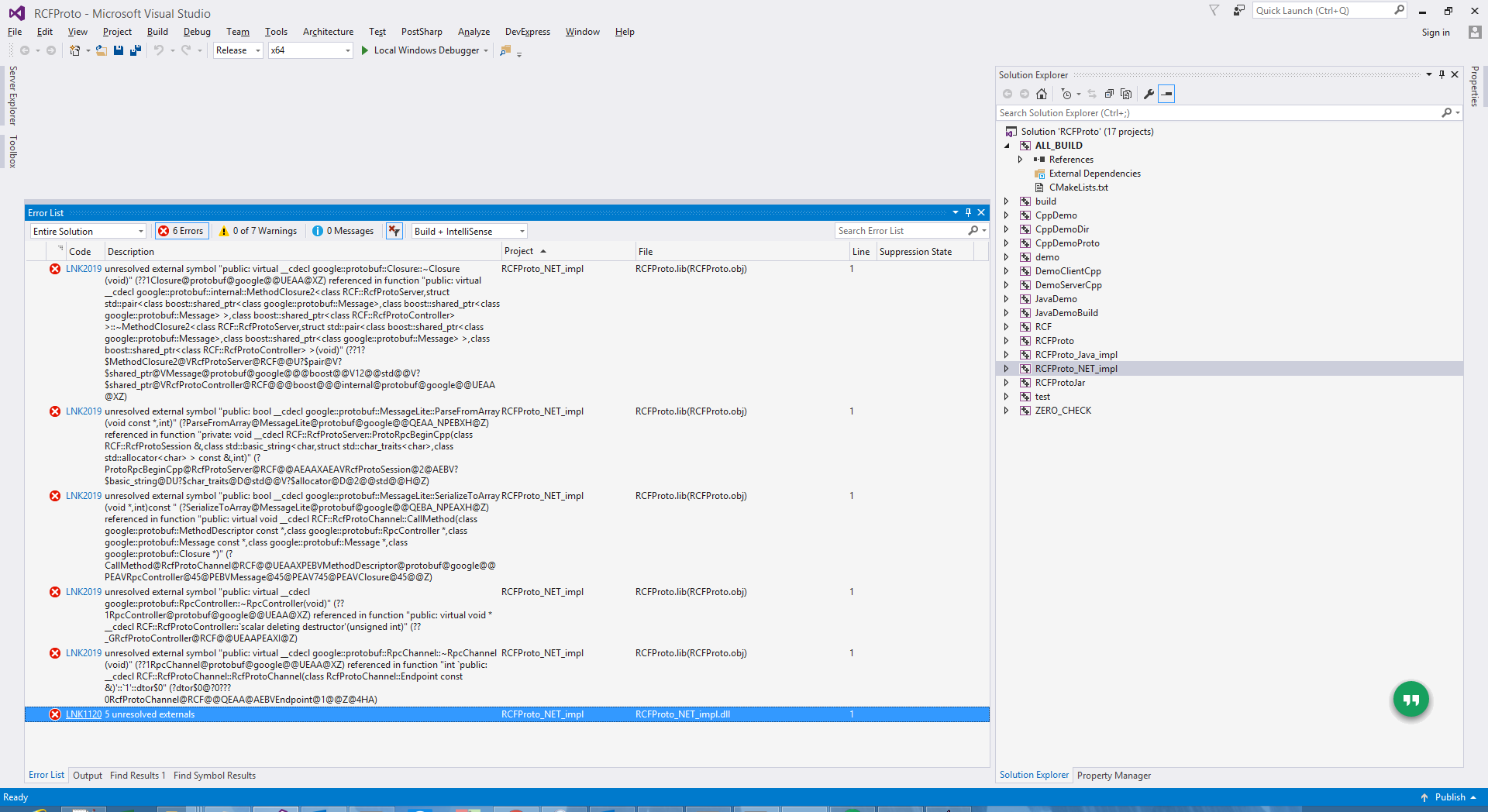Click the Save icon in toolbar
1488x812 pixels.
119,50
